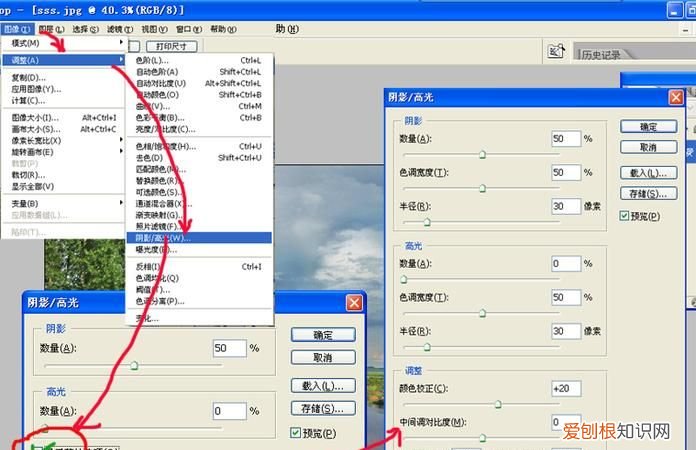Click 载入(L)... in the compact dialog
Image resolution: width=696 pixels, height=450 pixels.
click(x=323, y=386)
